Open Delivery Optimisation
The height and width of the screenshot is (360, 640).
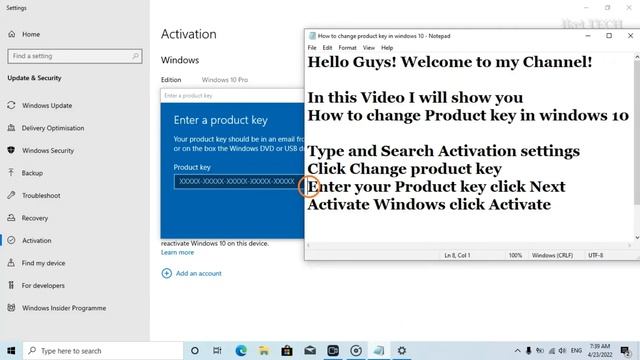(x=53, y=128)
